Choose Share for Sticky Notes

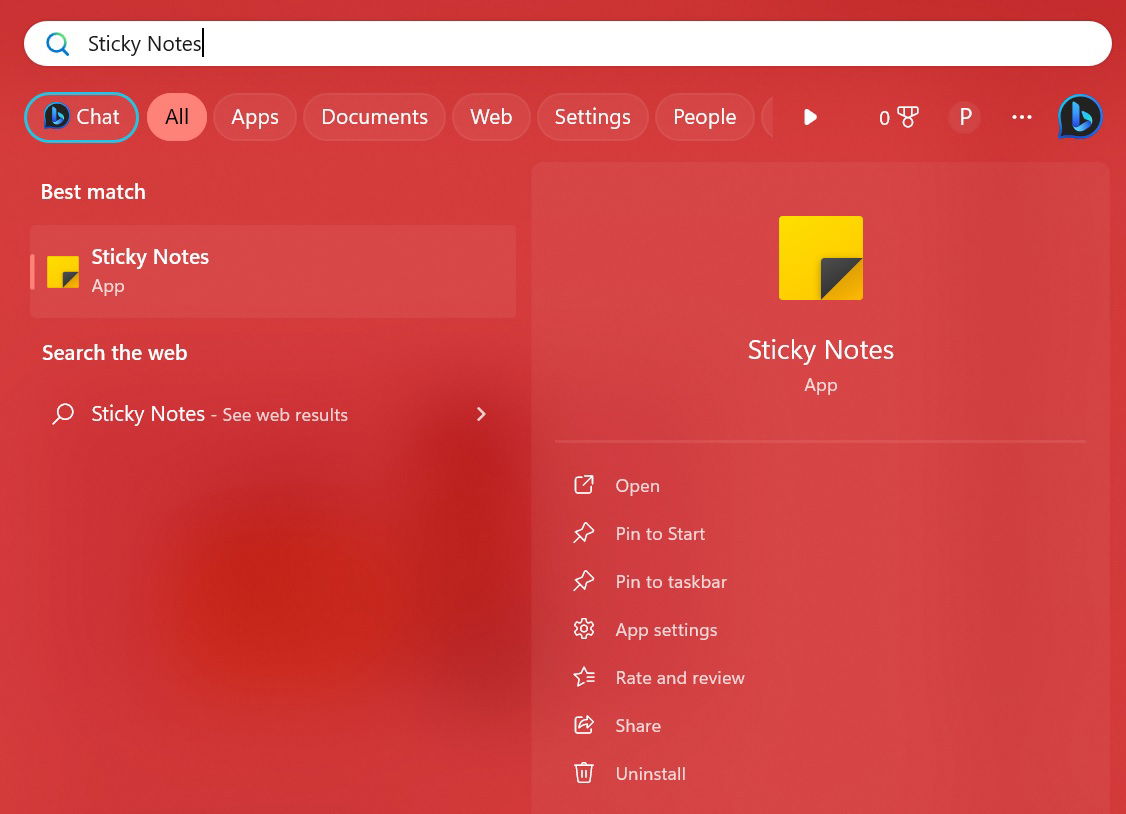click(x=638, y=726)
